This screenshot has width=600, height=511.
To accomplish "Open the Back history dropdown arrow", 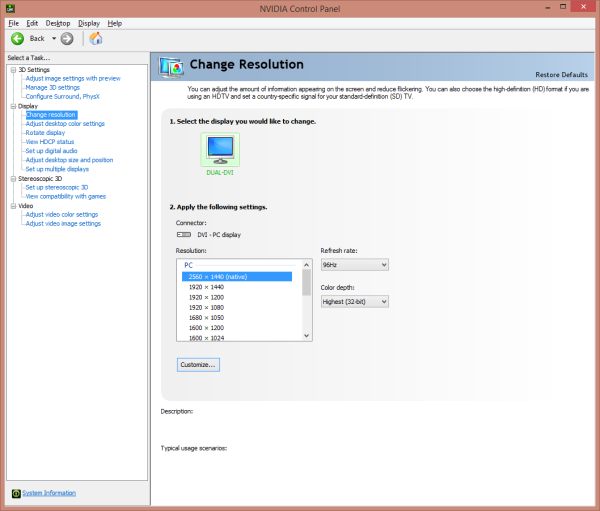I will (x=54, y=39).
